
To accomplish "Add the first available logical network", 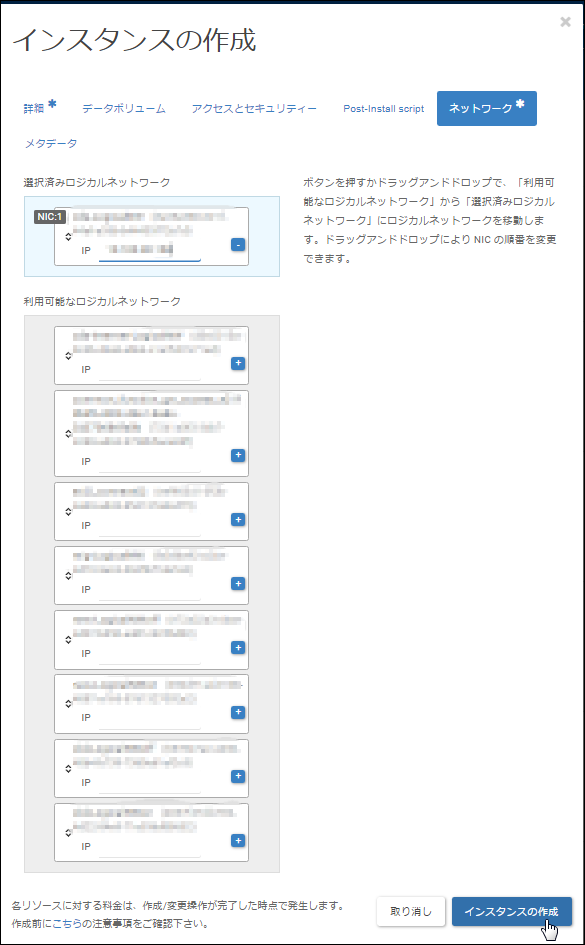I will (x=238, y=363).
